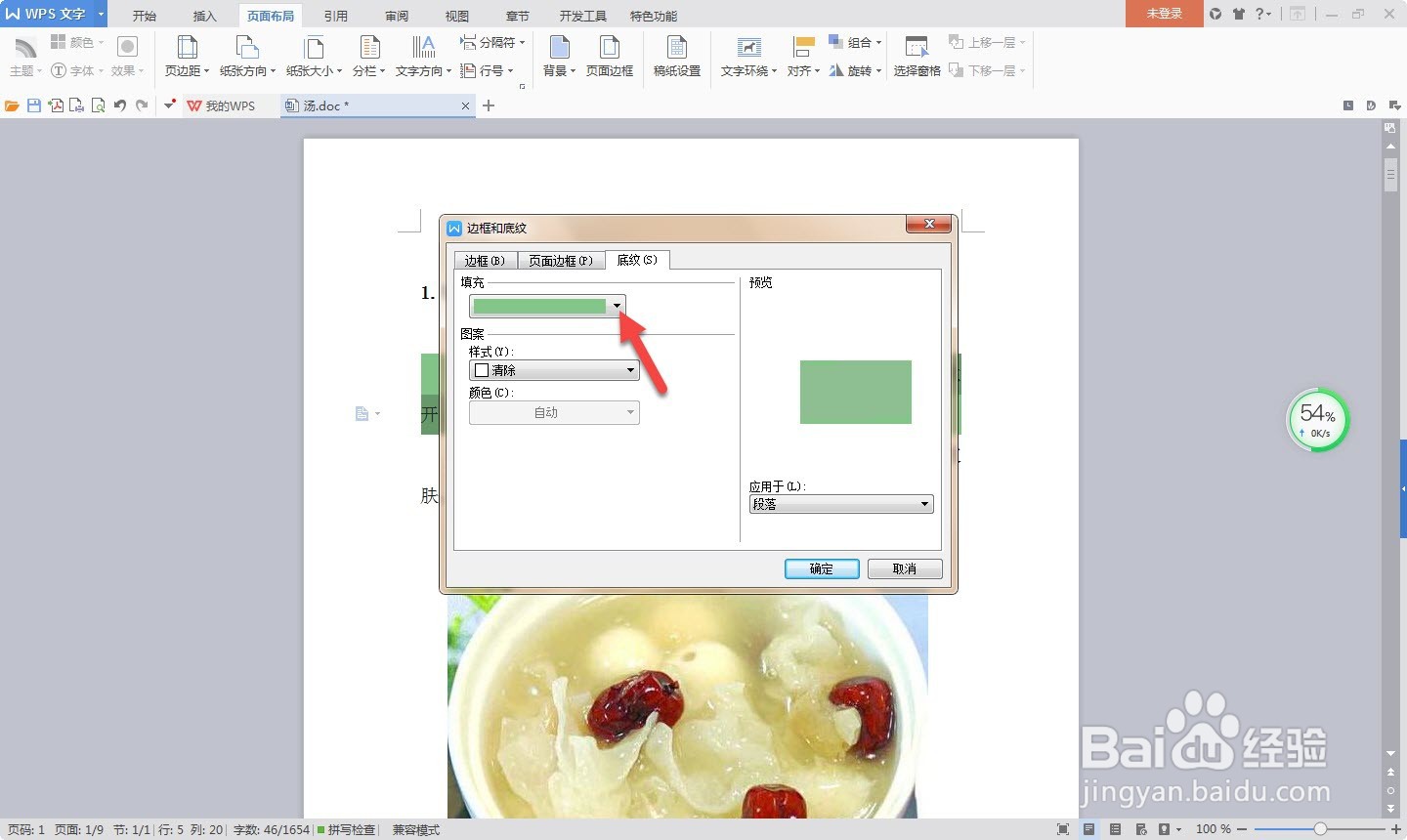Open the 对齐 align tool
Image resolution: width=1407 pixels, height=840 pixels.
[803, 56]
